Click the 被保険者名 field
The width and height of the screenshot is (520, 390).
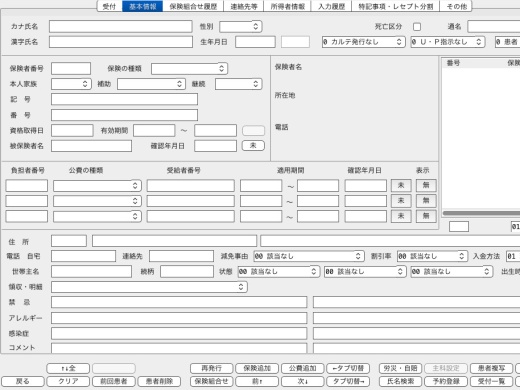pos(91,146)
